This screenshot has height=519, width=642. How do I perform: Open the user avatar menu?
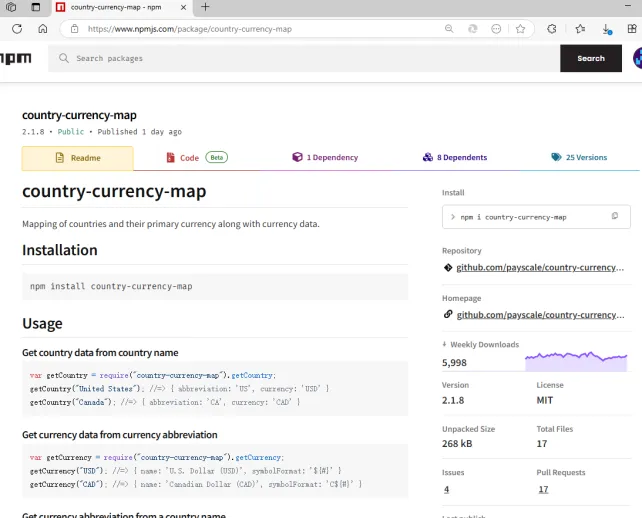[x=637, y=58]
